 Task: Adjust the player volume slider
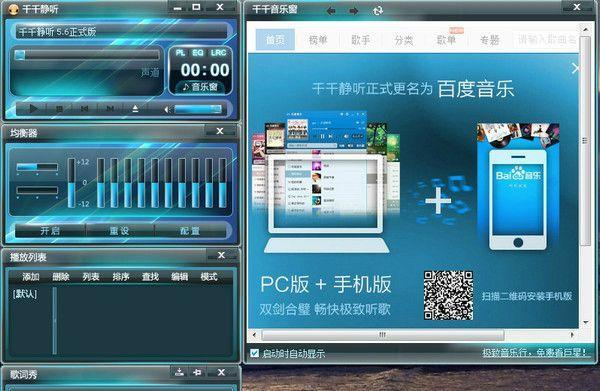pos(198,110)
